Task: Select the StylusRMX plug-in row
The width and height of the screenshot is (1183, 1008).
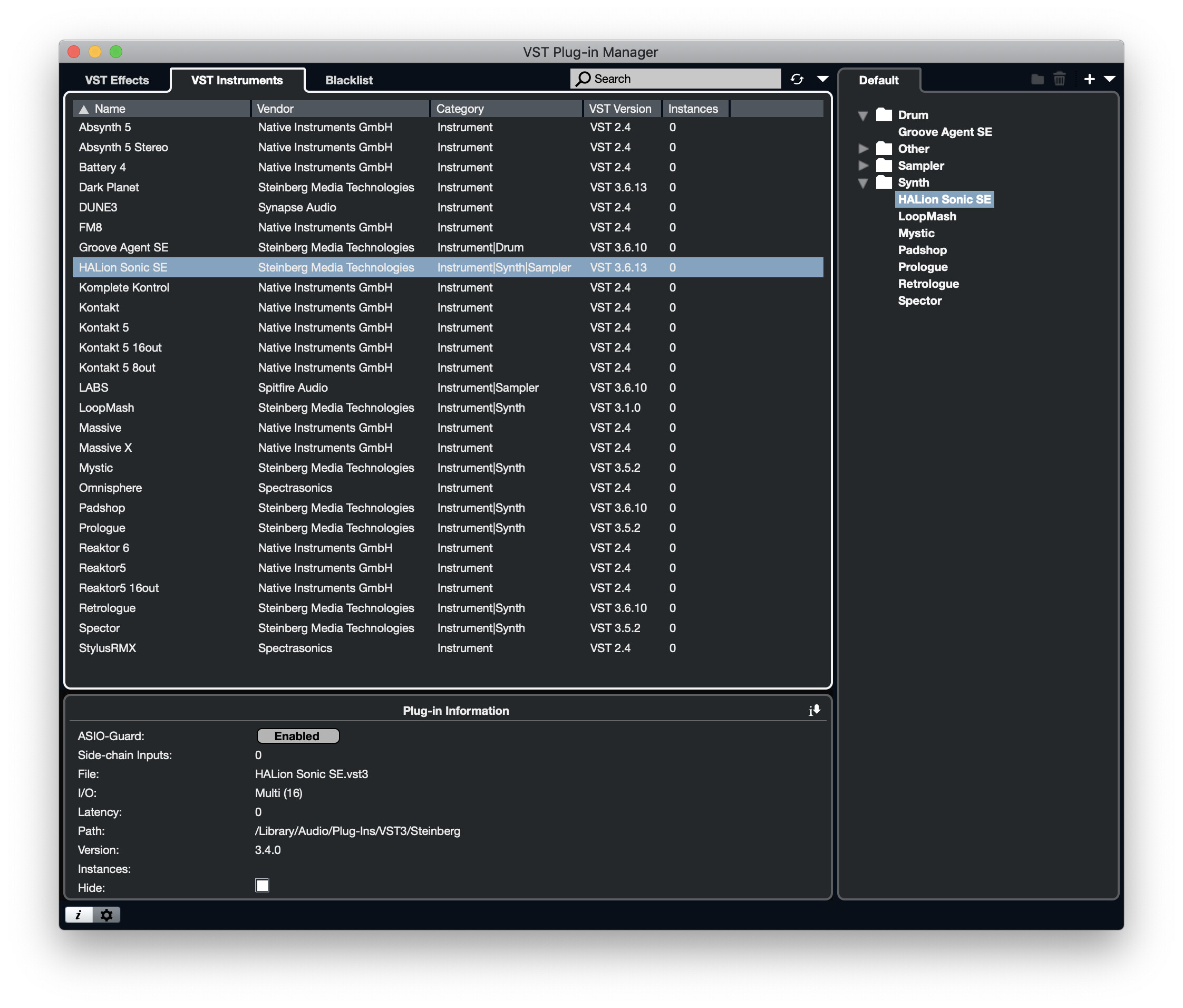Action: [448, 647]
